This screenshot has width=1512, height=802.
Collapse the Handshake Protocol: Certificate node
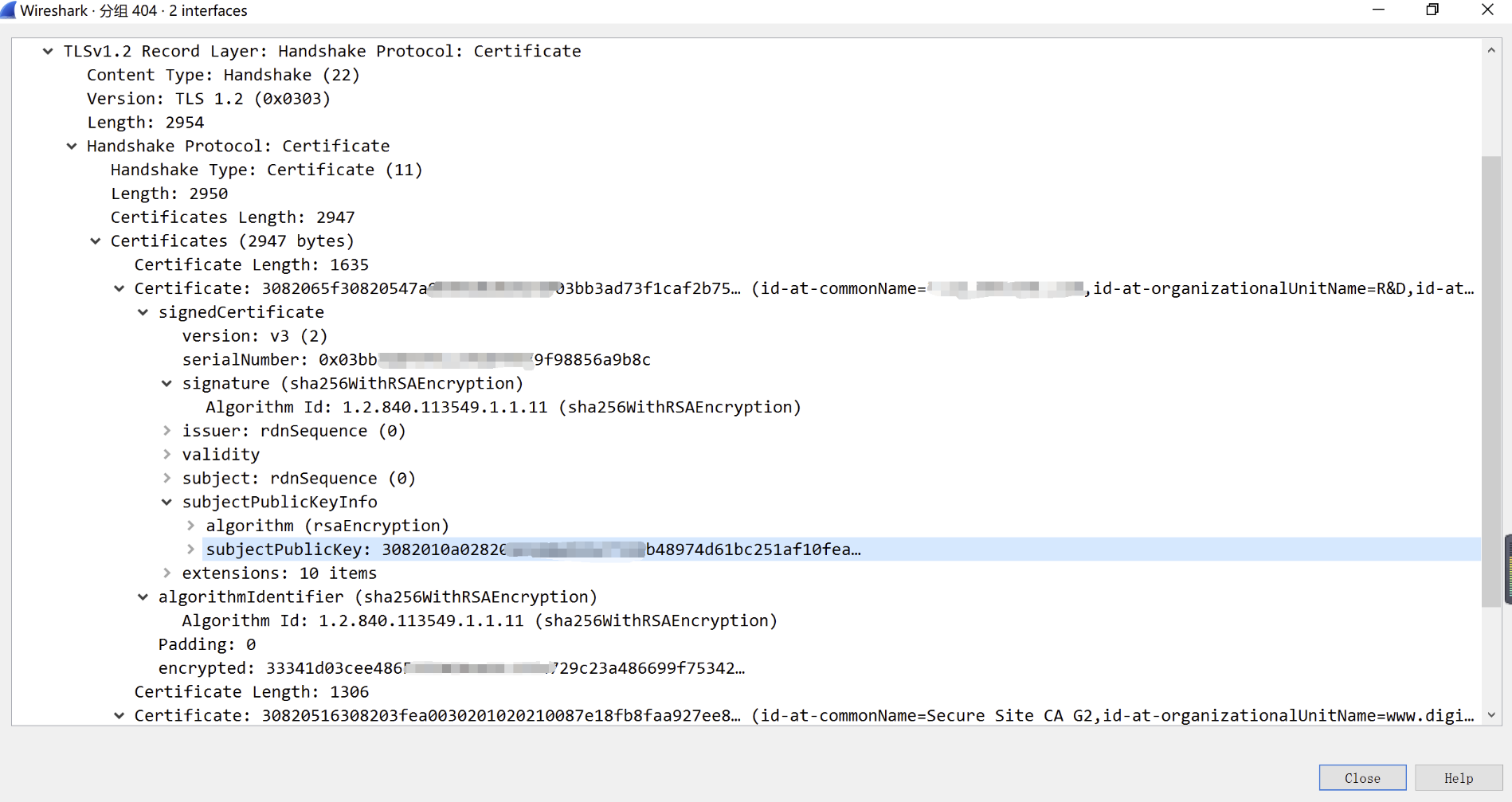(72, 146)
